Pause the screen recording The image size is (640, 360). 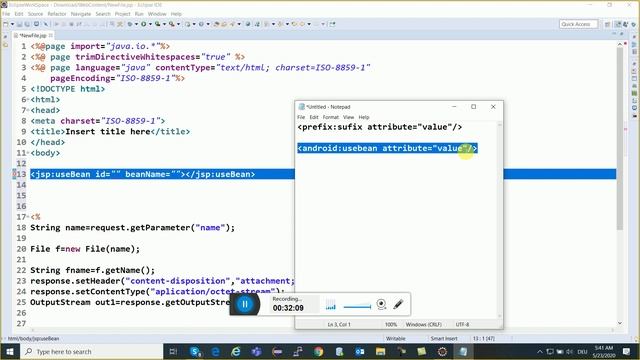tap(245, 304)
